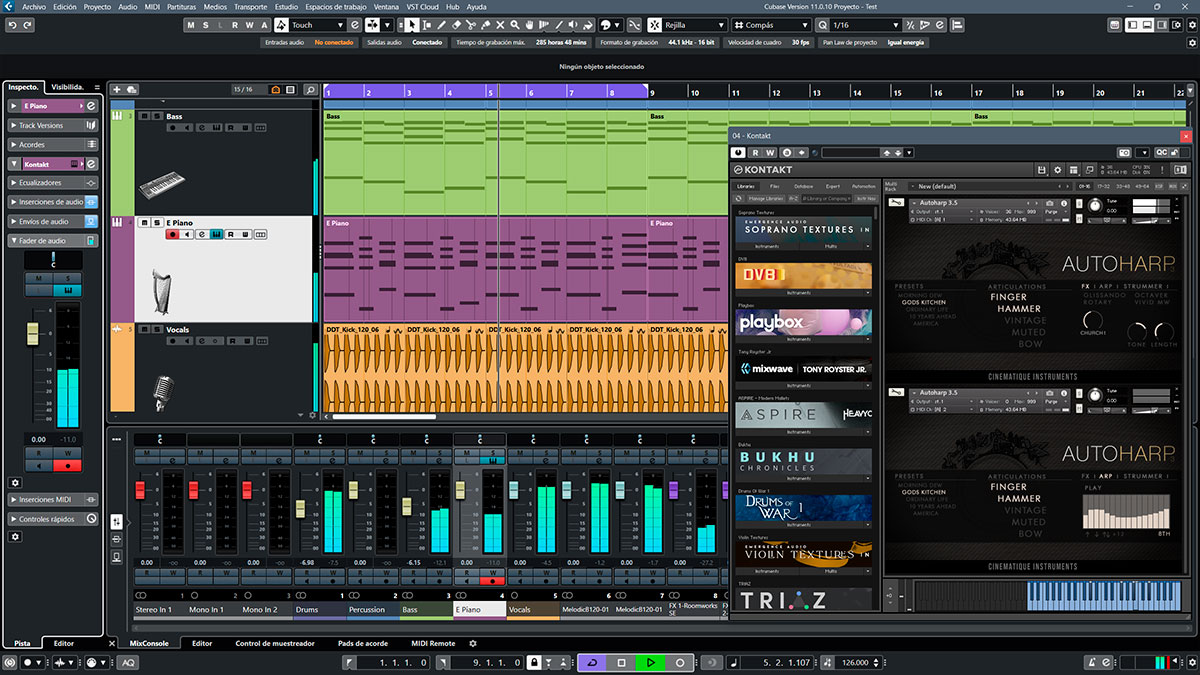Select the Erase tool
1200x675 pixels.
click(456, 25)
